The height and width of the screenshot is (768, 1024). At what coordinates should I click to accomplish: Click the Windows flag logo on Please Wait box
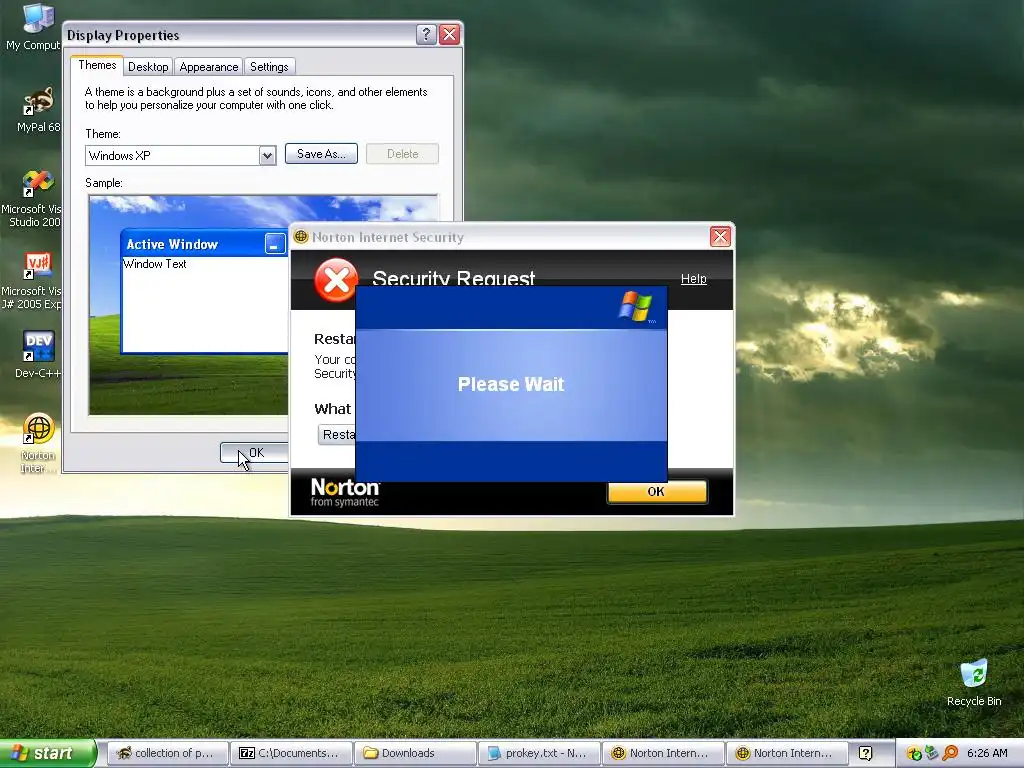click(x=636, y=306)
